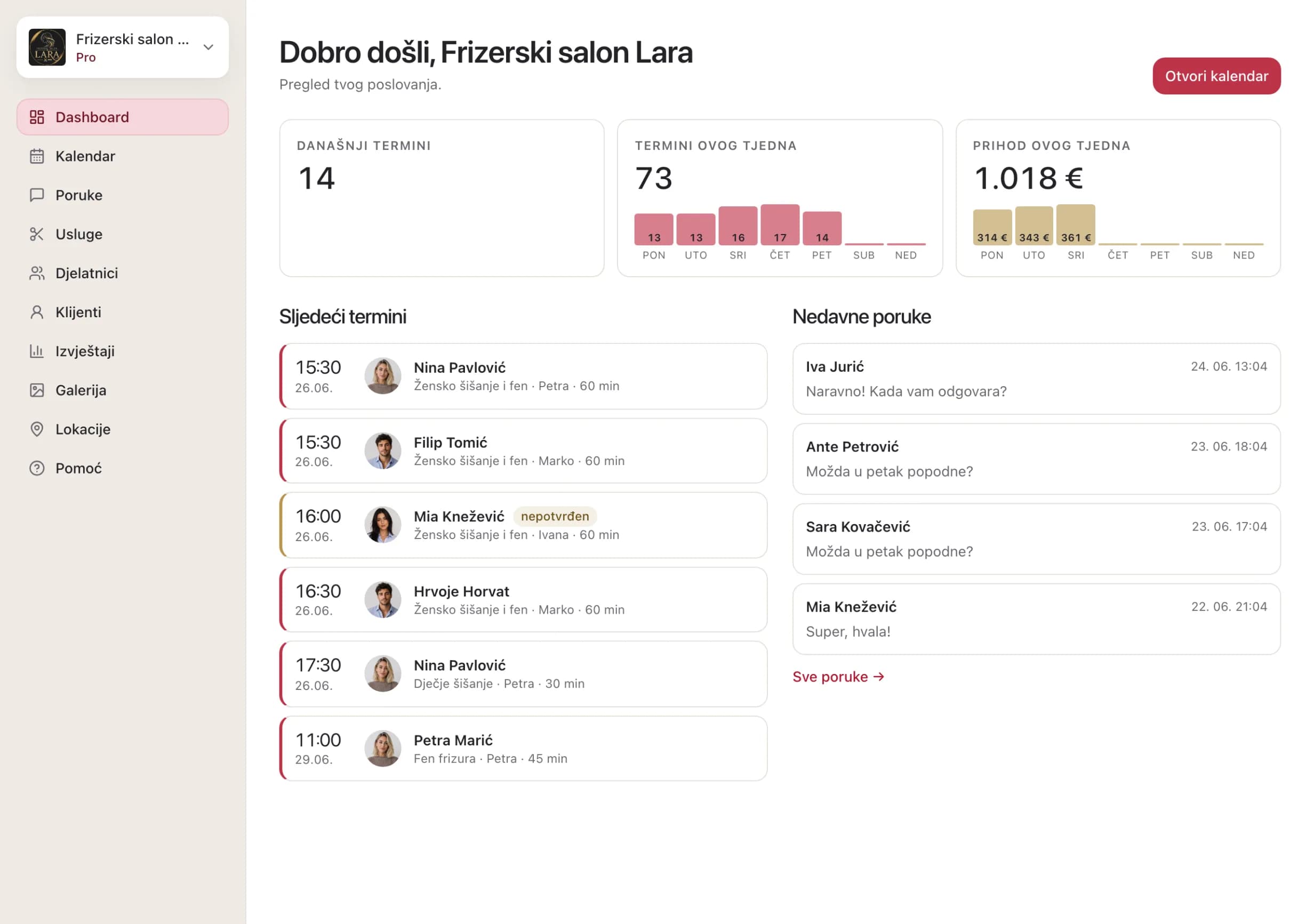Click Filip Tomić's avatar photo
The image size is (1314, 924).
pos(383,451)
